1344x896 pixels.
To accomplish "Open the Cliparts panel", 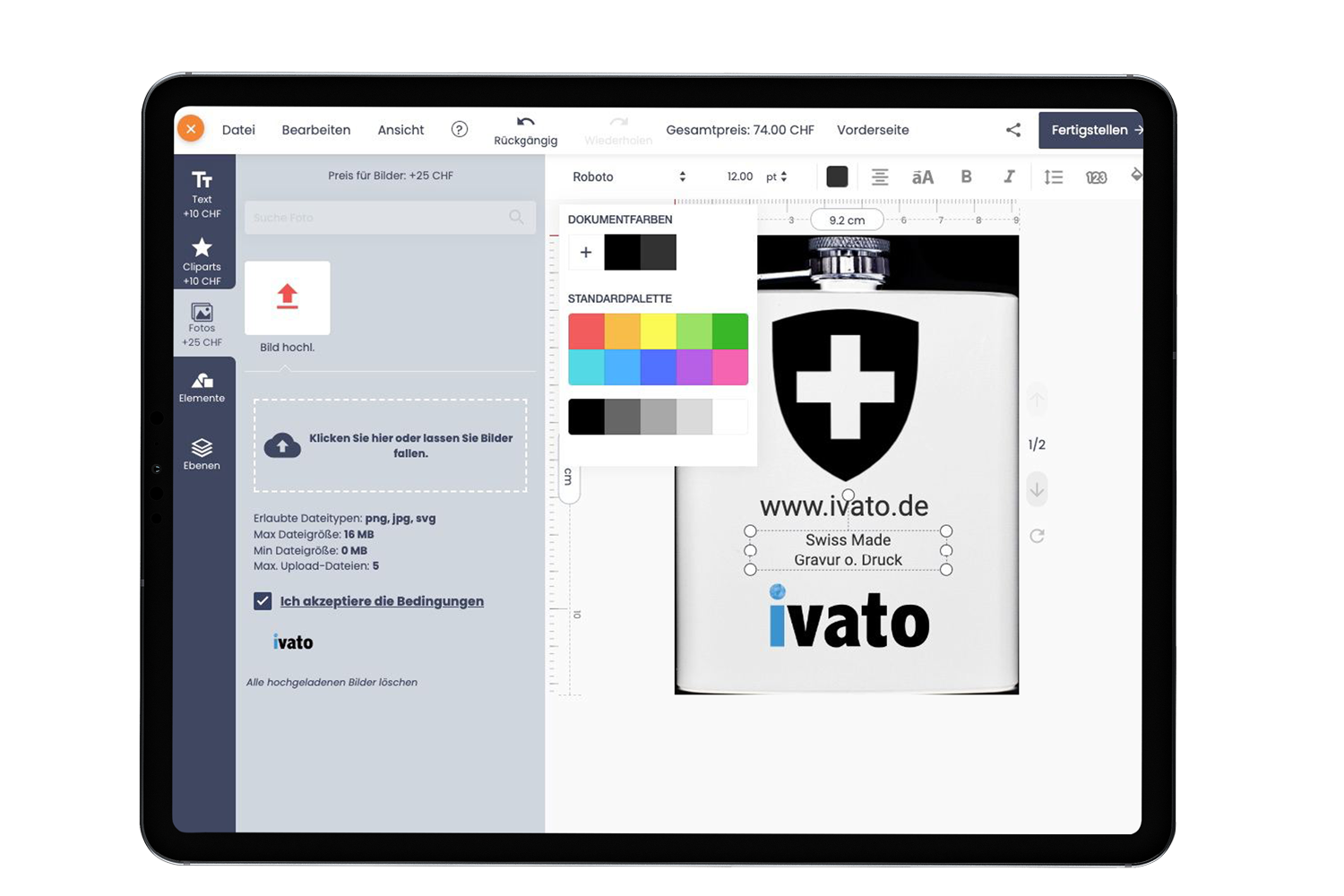I will point(202,260).
